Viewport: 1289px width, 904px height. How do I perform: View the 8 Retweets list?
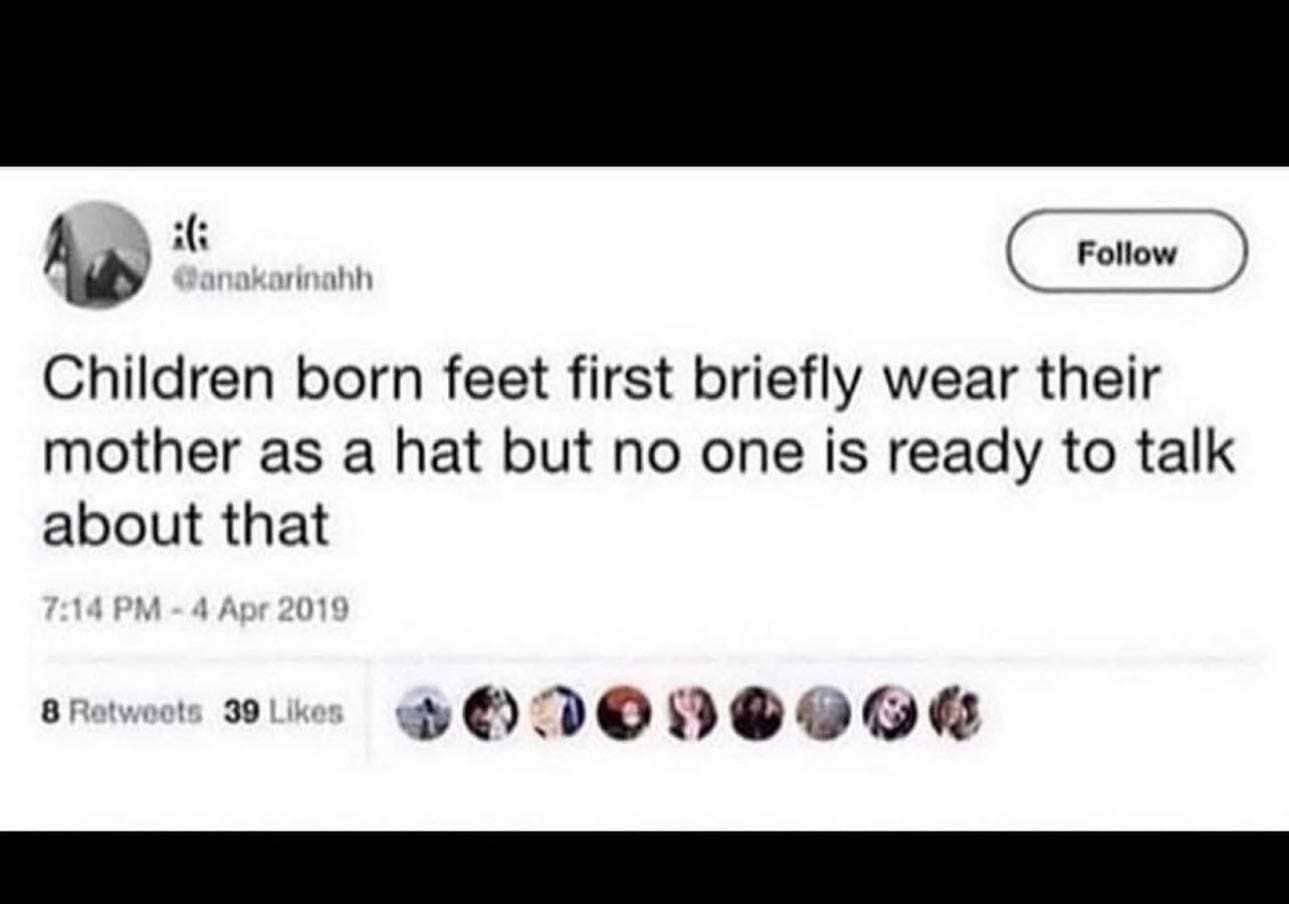coord(121,712)
